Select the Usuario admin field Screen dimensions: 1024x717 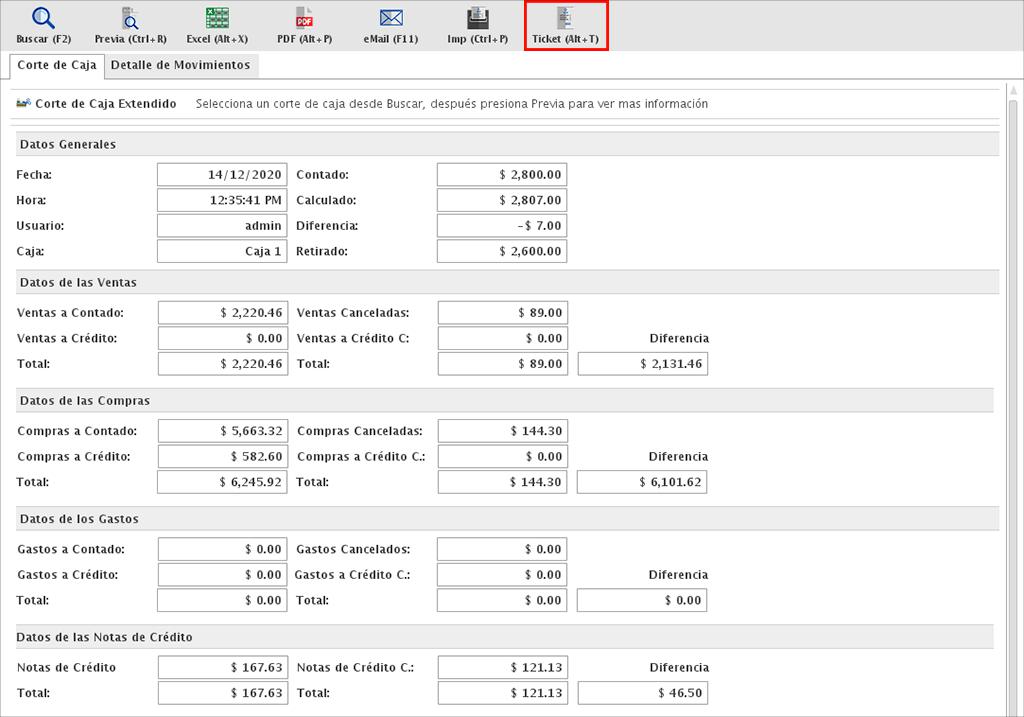[222, 226]
